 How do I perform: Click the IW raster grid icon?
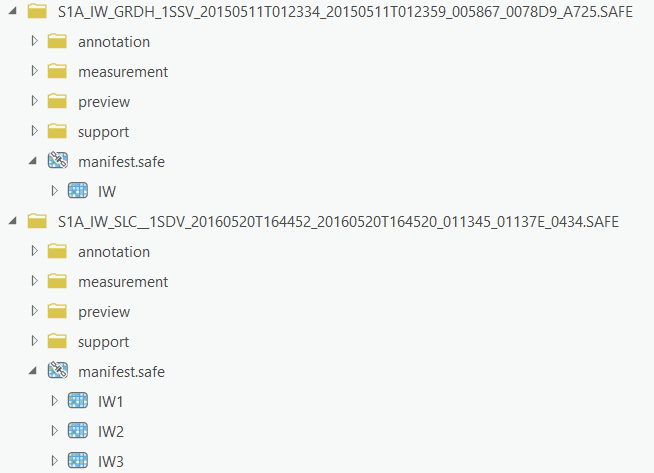point(77,191)
